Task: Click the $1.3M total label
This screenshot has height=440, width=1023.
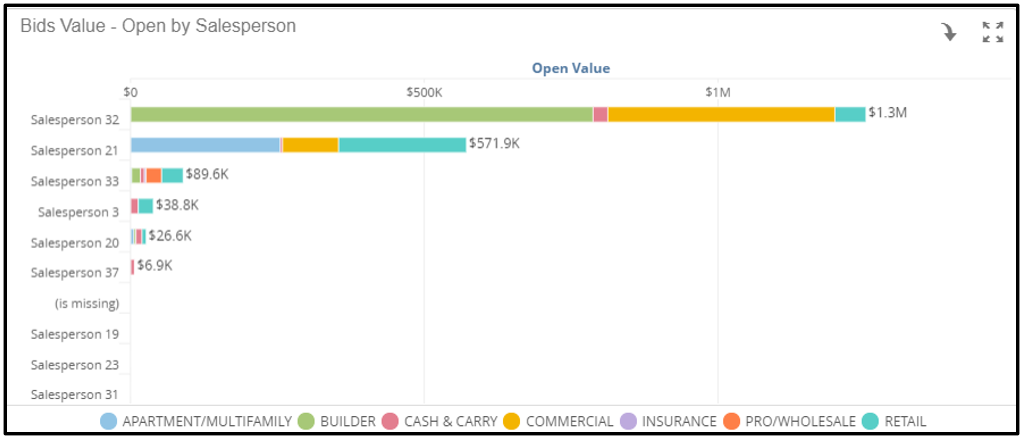Action: tap(887, 112)
